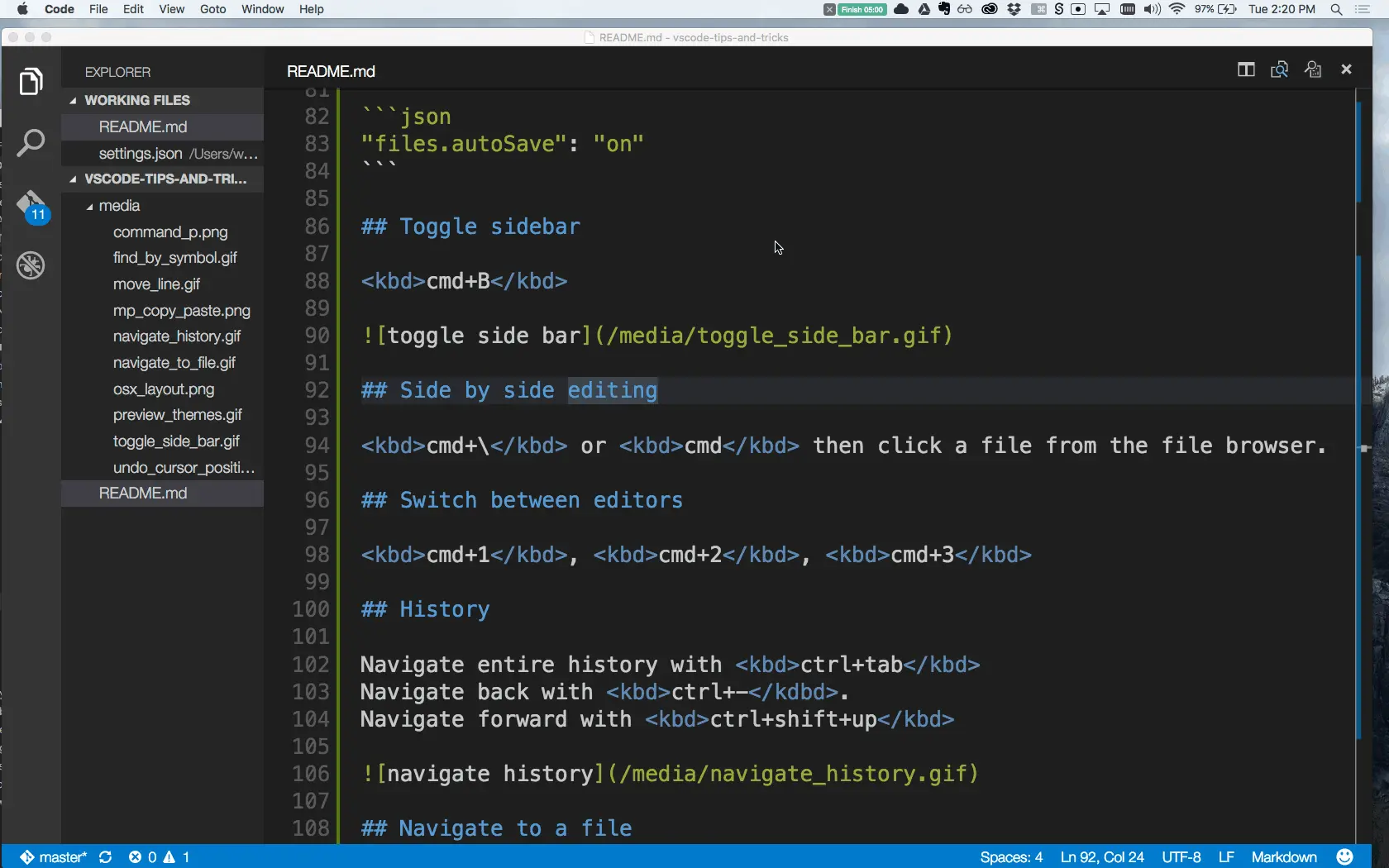Viewport: 1389px width, 868px height.
Task: Open the markdown preview icon
Action: (x=1280, y=69)
